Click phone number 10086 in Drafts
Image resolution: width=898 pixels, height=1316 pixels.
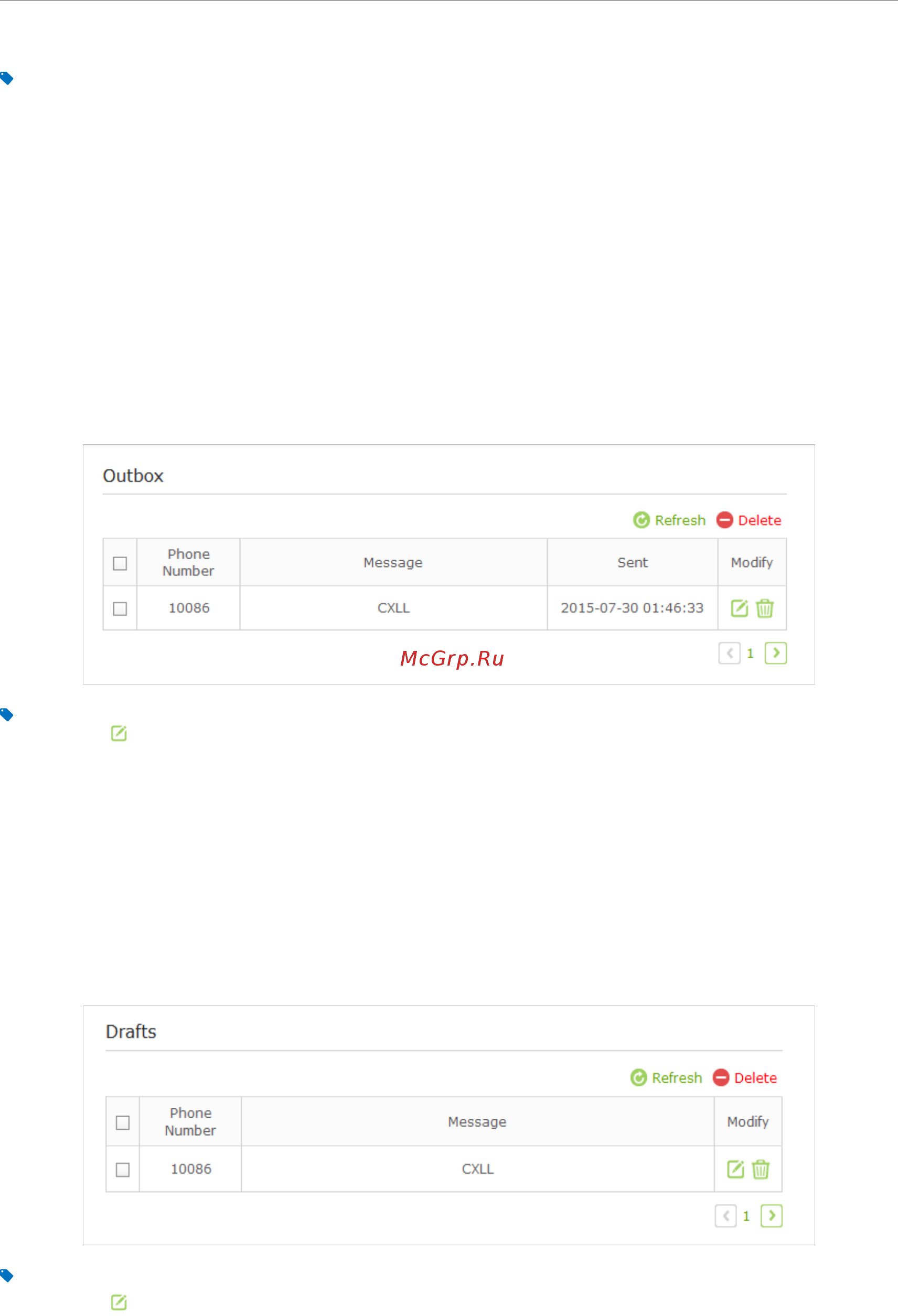191,1169
